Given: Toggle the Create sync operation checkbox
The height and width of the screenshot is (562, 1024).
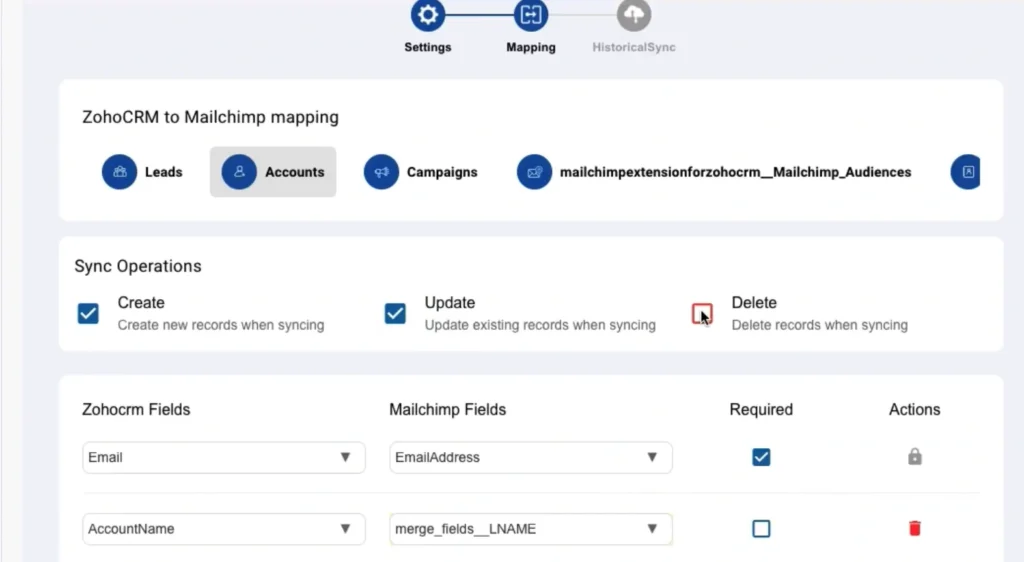Looking at the screenshot, I should [x=88, y=313].
